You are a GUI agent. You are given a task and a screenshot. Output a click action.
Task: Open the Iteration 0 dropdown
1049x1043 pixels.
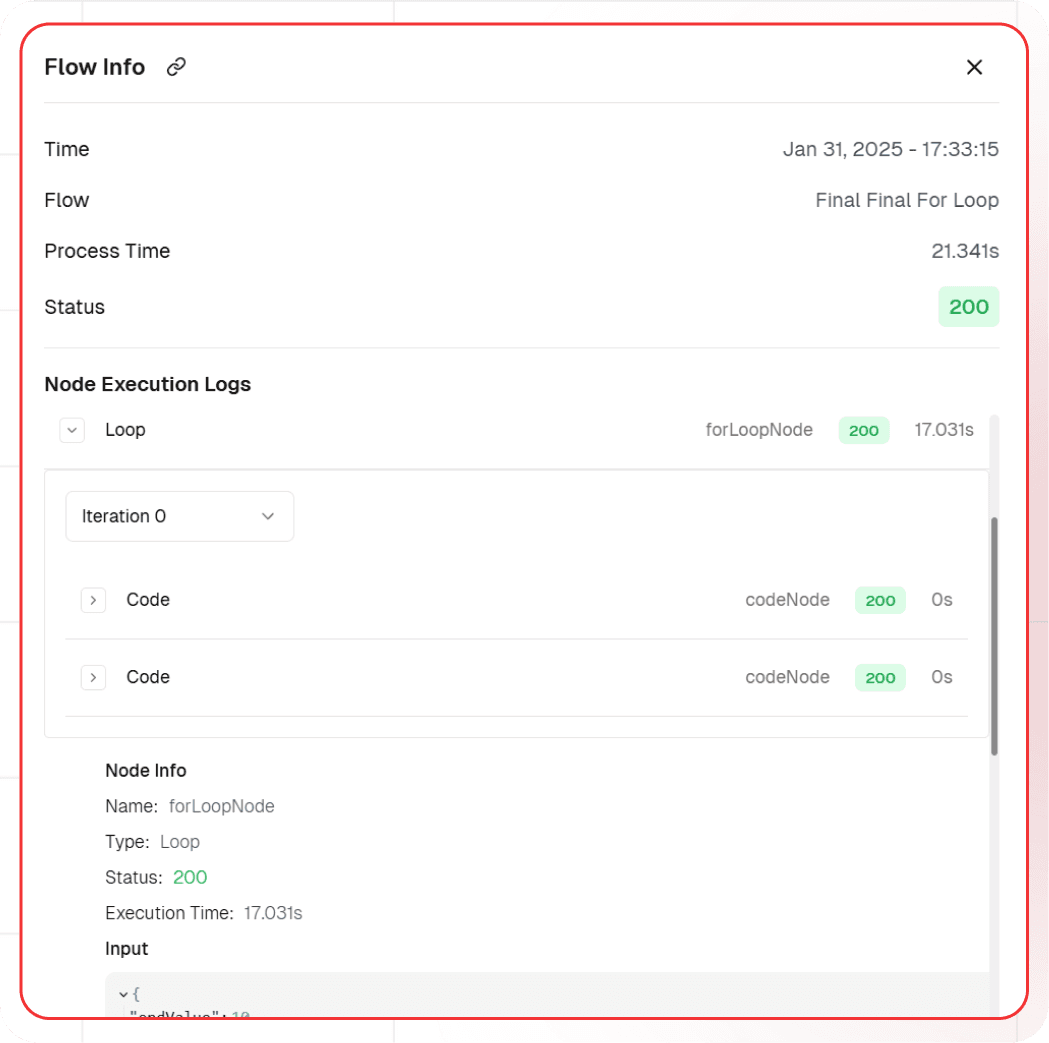pos(180,516)
